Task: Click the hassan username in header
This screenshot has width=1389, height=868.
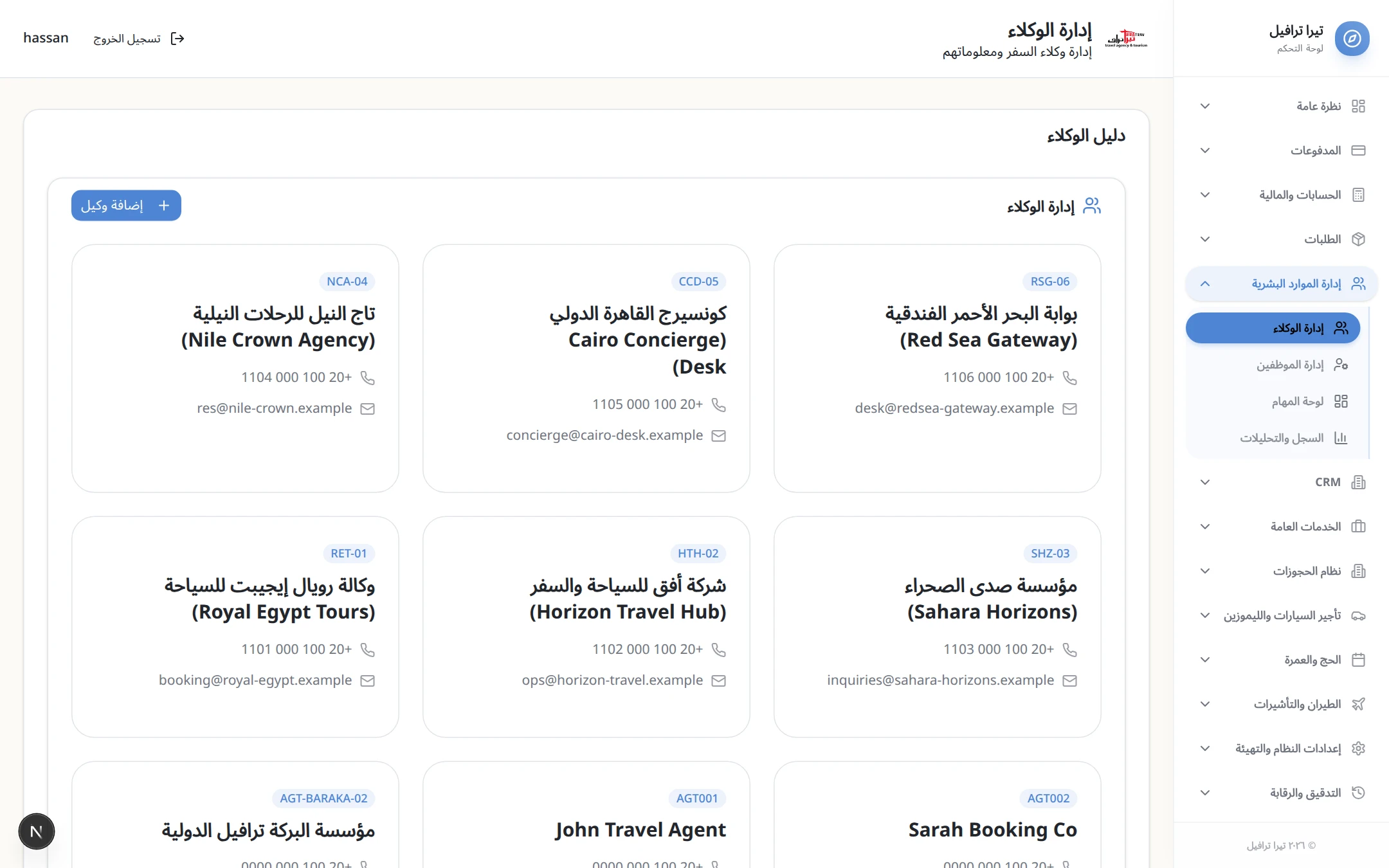Action: (46, 38)
